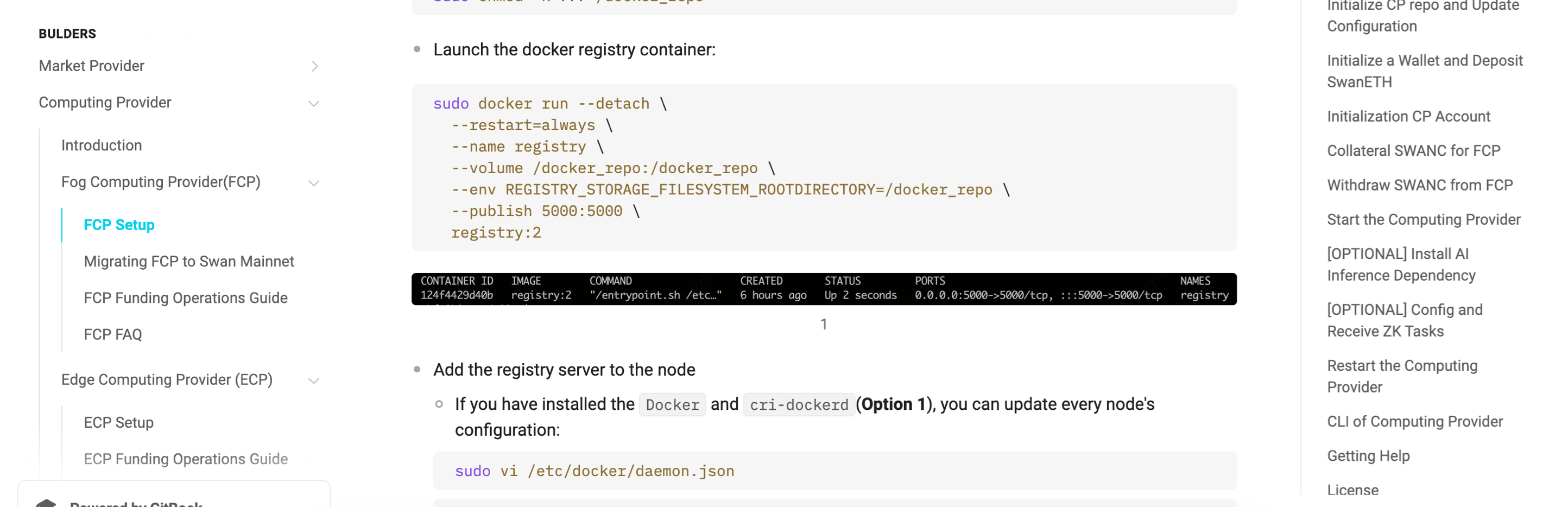The image size is (1568, 507).
Task: Collapse Edge Computing Provider (ECP) chevron
Action: pos(314,381)
